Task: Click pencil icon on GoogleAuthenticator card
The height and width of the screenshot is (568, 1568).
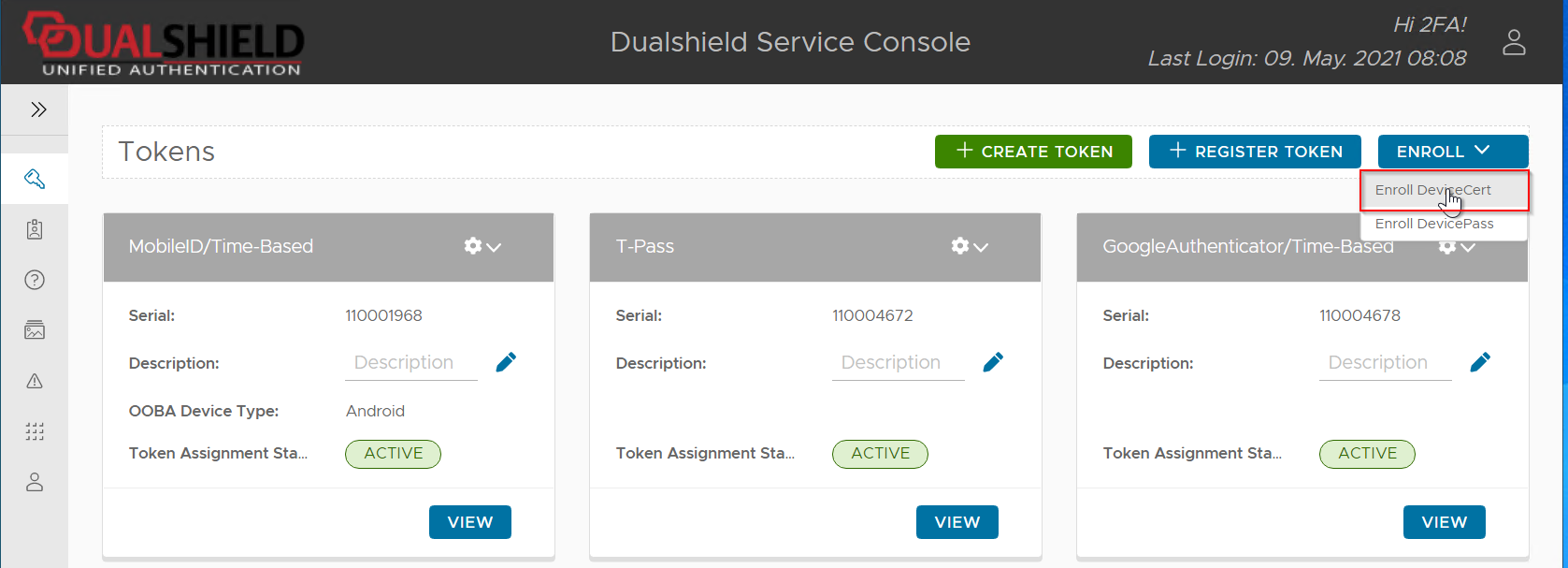Action: pyautogui.click(x=1480, y=362)
